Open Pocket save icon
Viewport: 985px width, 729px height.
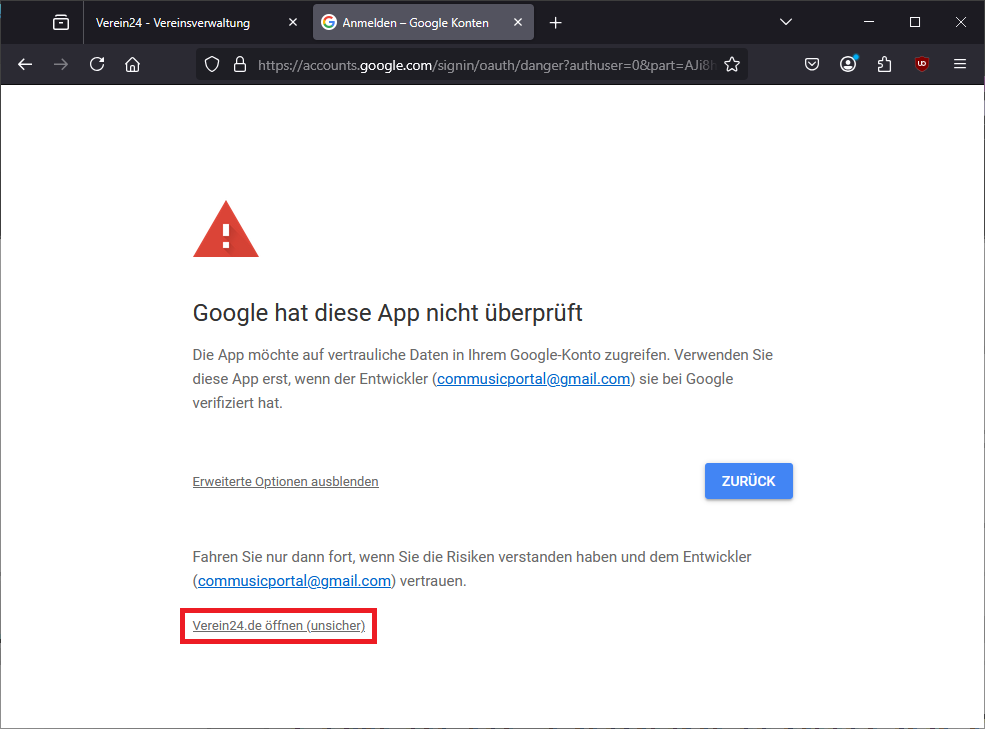coord(812,64)
